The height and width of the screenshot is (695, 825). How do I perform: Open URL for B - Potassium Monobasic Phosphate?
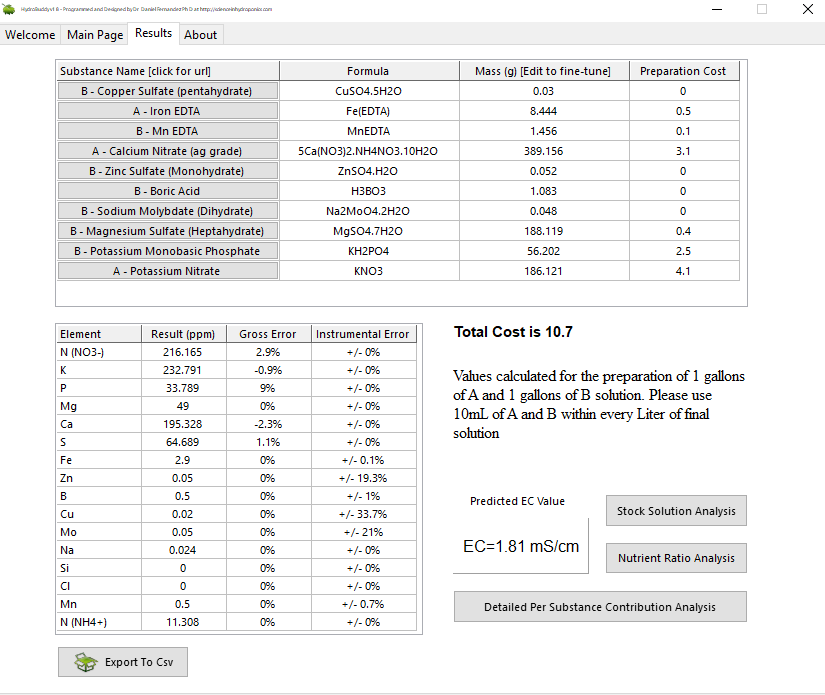[x=168, y=251]
